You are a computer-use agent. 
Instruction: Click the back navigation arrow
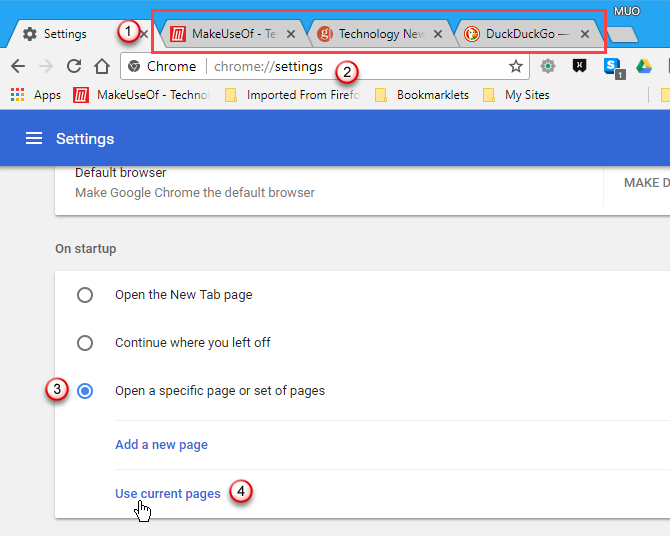pos(18,66)
